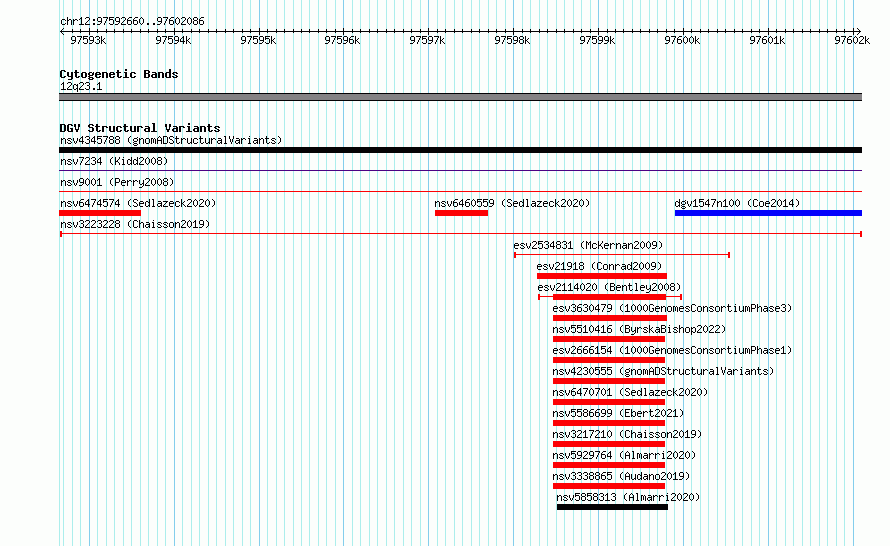Image resolution: width=890 pixels, height=546 pixels.
Task: Click the blue dgv1547n100 variant bar
Action: point(769,213)
